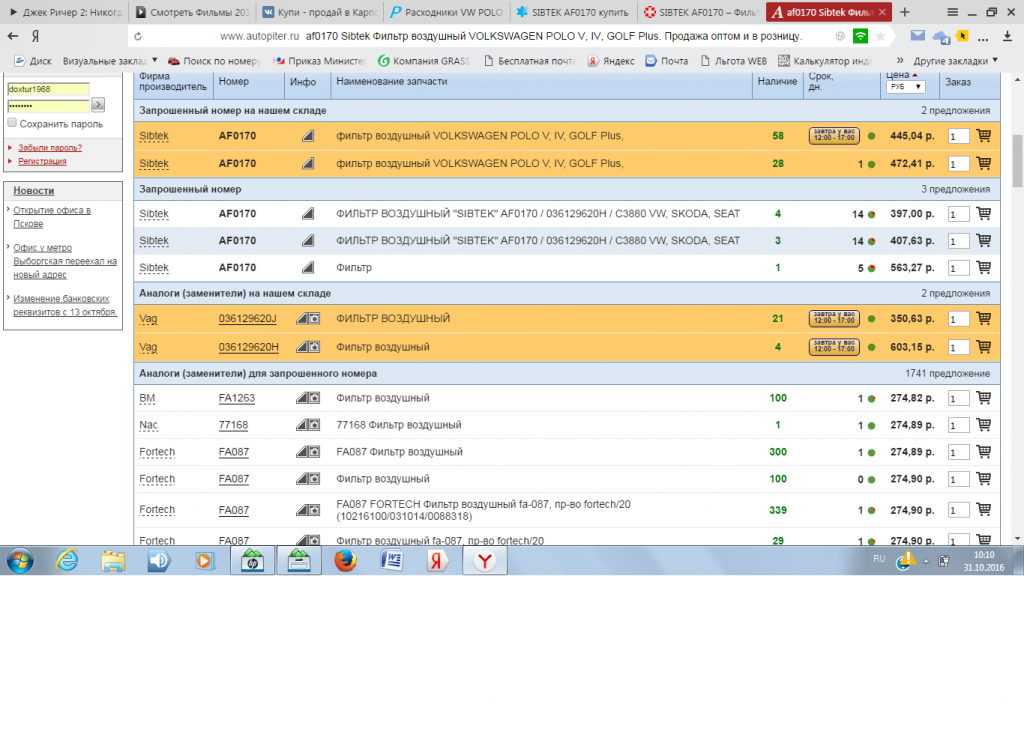The height and width of the screenshot is (752, 1024).
Task: Submit login with arrow button
Action: click(98, 104)
